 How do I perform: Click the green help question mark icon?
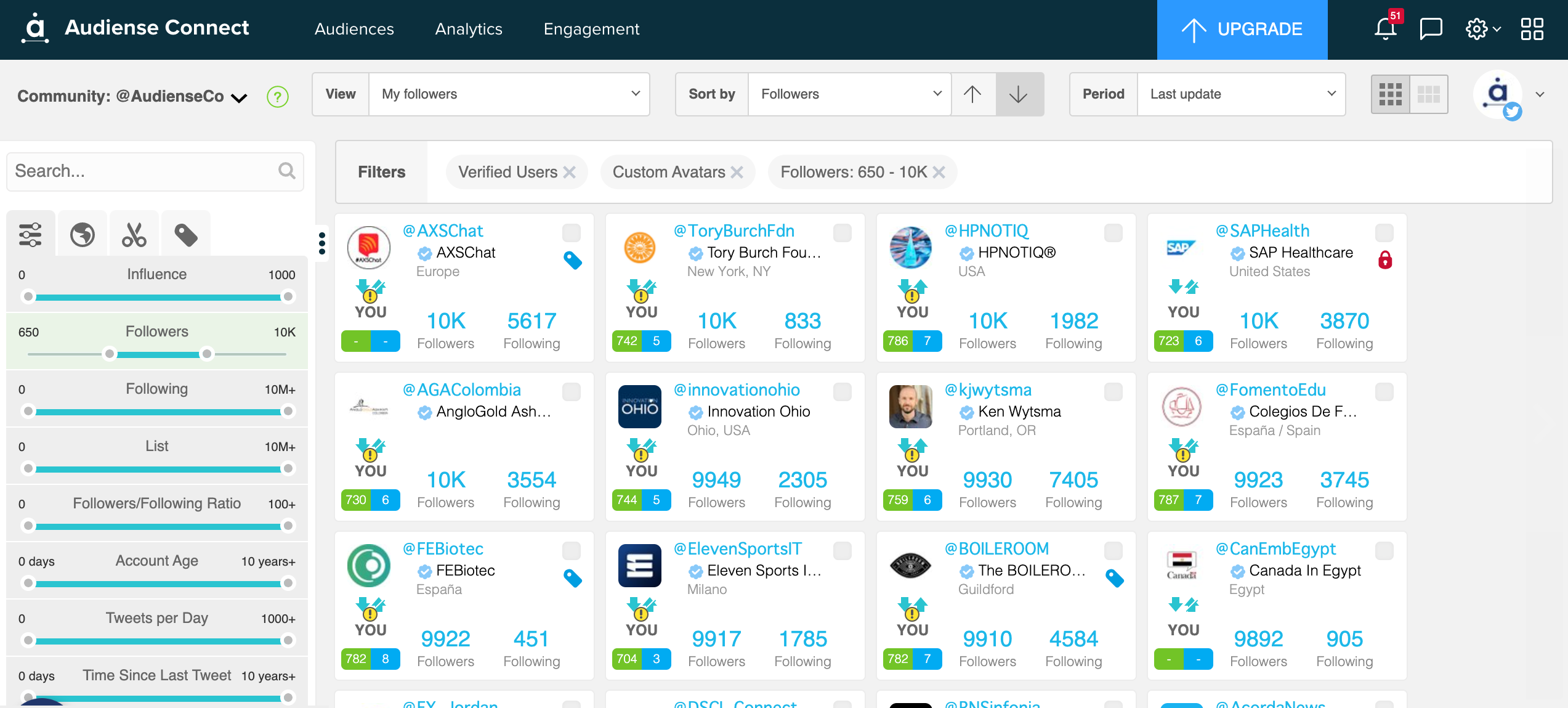[x=277, y=96]
